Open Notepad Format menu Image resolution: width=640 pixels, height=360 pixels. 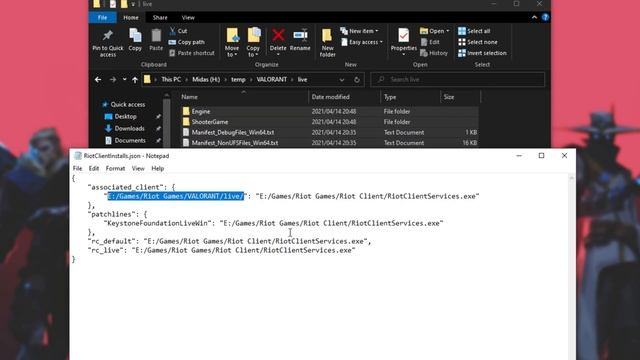point(116,169)
